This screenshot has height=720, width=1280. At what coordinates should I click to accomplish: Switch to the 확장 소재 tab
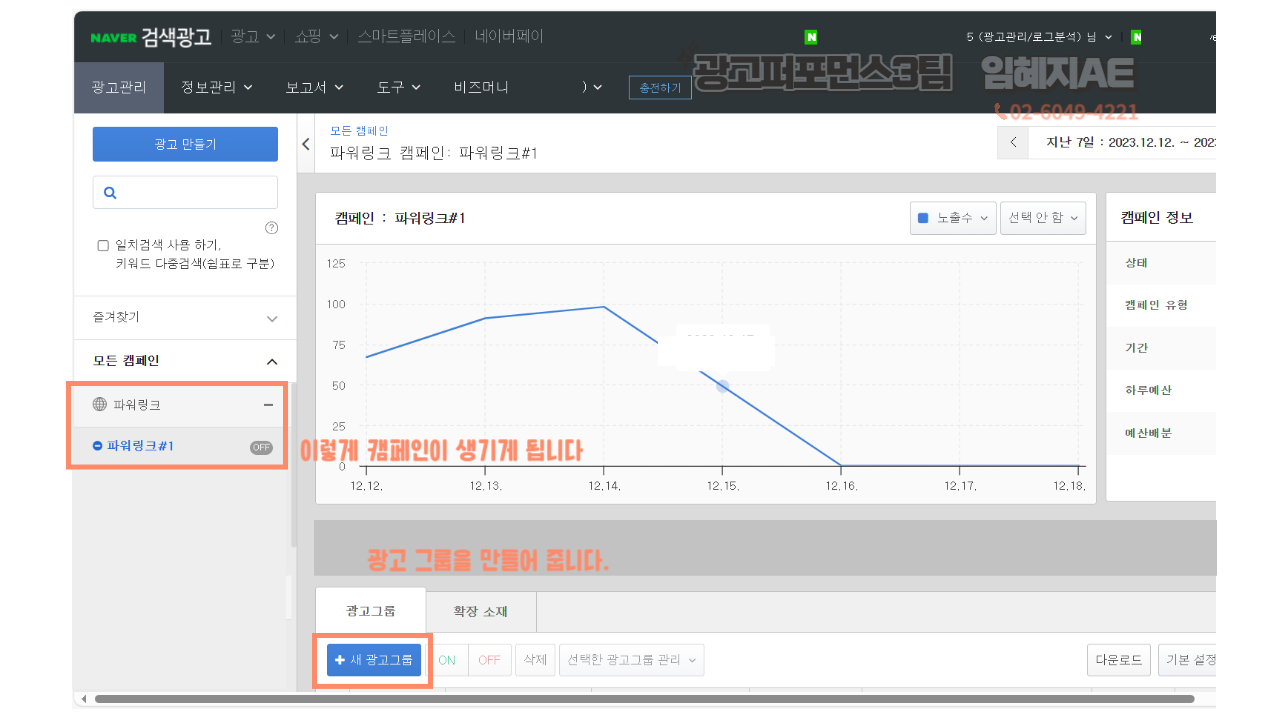click(481, 611)
